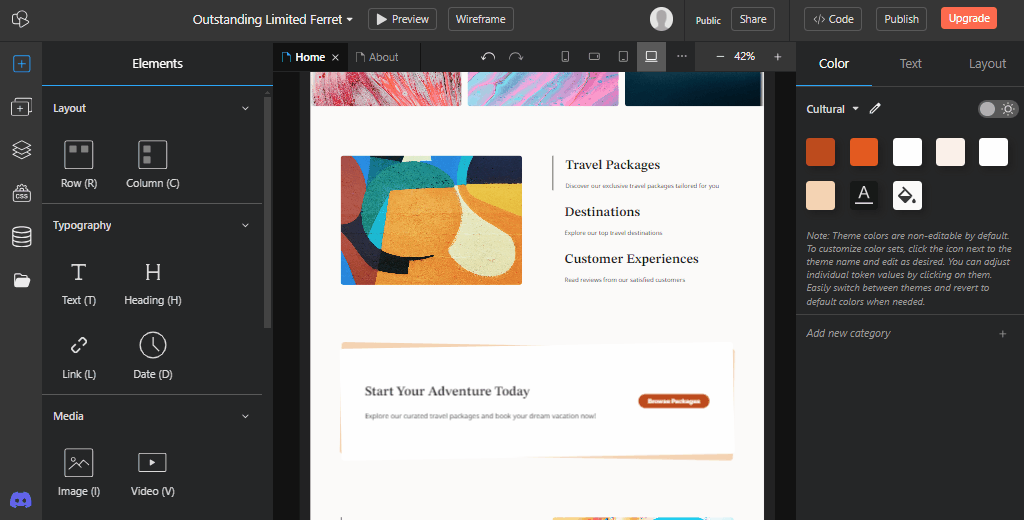Screen dimensions: 1024x520
Task: Collapse the Layout section
Action: click(245, 108)
